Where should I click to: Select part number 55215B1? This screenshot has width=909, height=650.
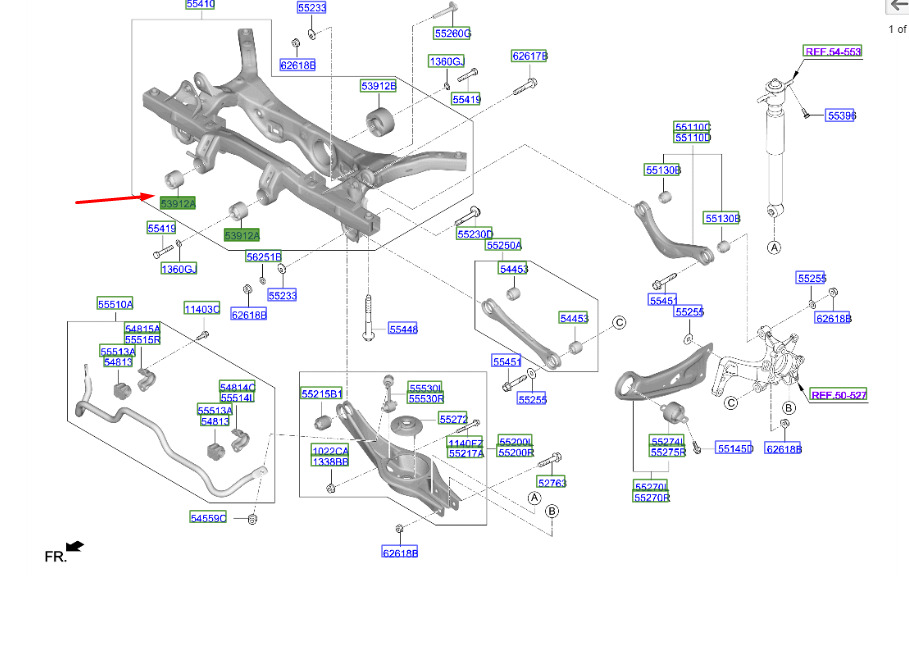(x=322, y=394)
